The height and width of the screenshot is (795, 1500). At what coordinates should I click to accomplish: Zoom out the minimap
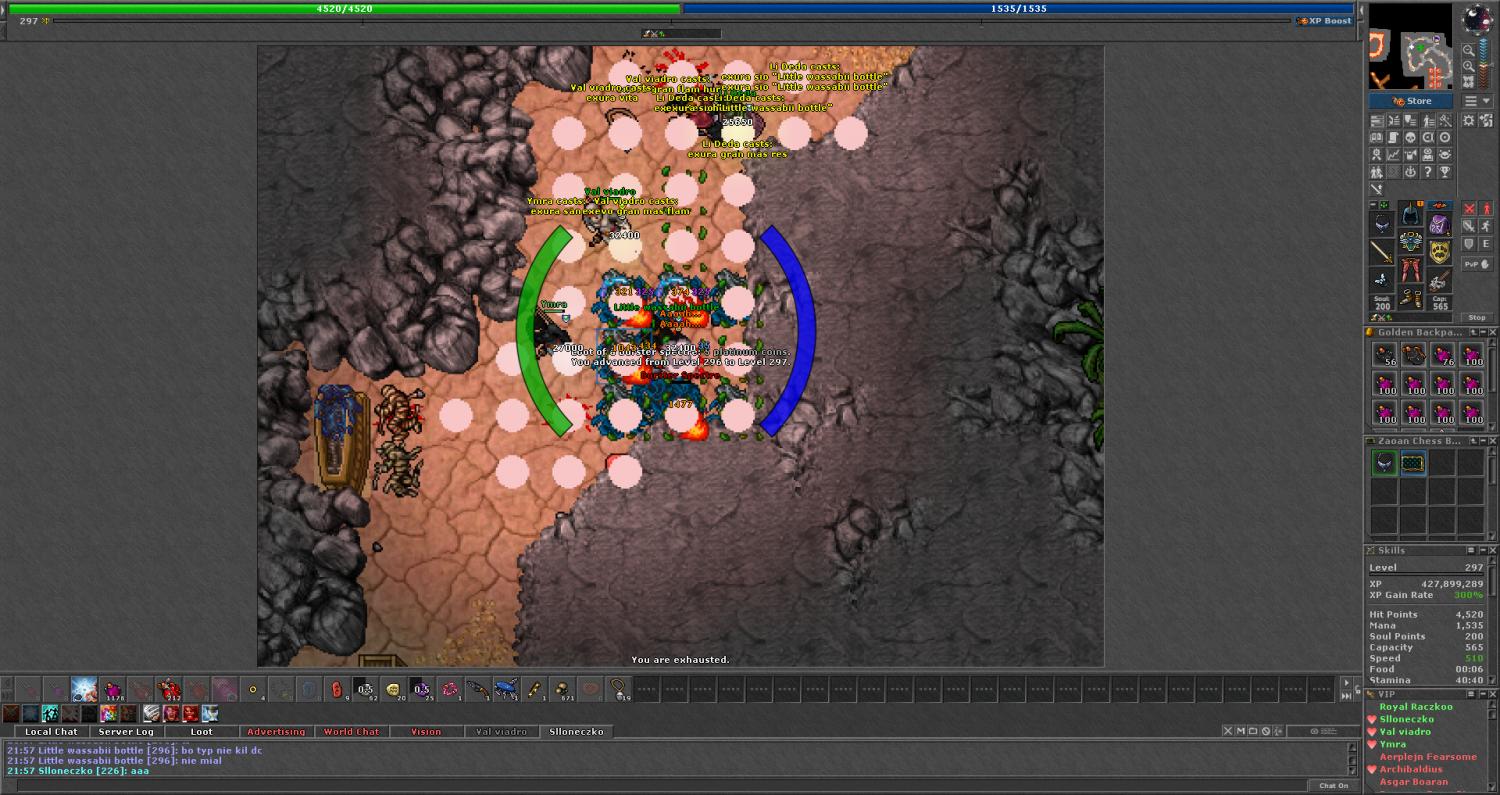click(1469, 49)
